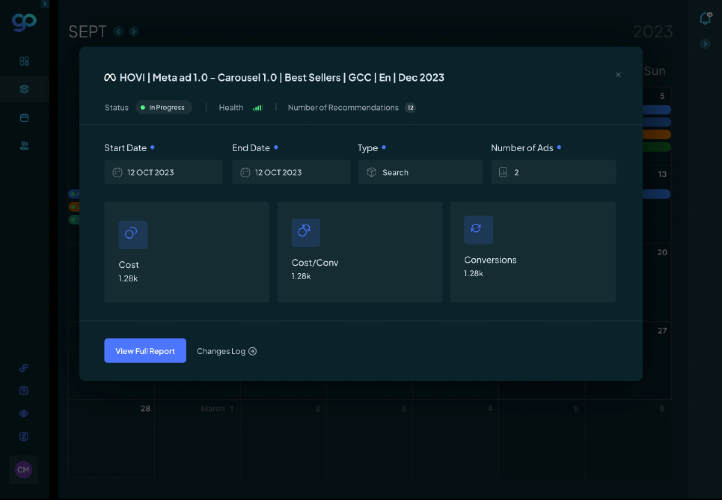Screen dimensions: 722x500
Task: Click the View Full Report button
Action: pyautogui.click(x=145, y=351)
